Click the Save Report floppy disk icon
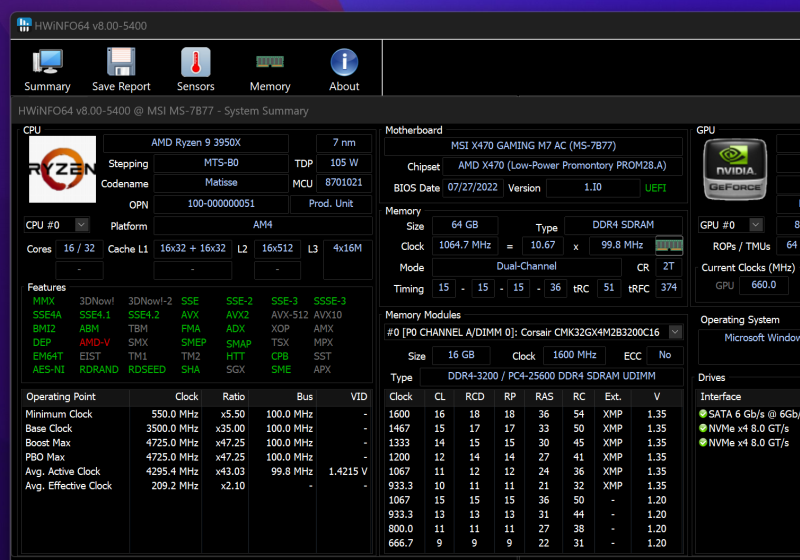800x560 pixels. [x=121, y=63]
